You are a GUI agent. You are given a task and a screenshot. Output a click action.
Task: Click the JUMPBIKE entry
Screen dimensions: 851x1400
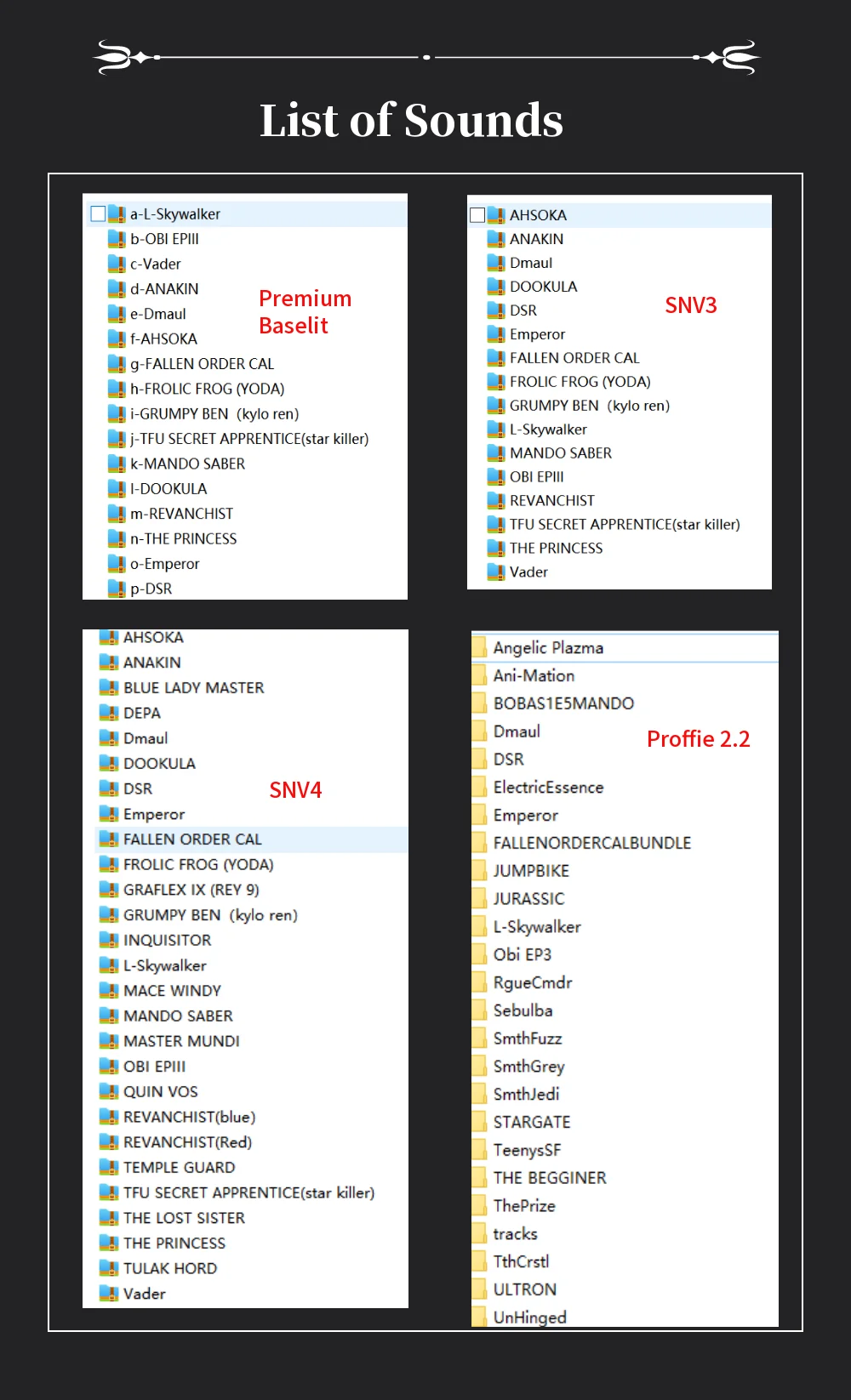point(531,871)
